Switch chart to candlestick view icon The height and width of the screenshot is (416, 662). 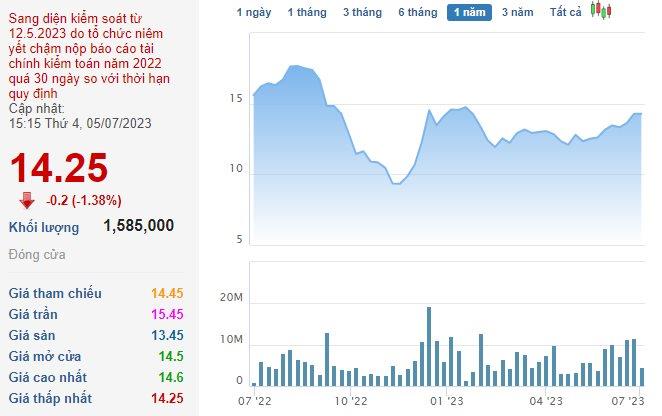[600, 11]
